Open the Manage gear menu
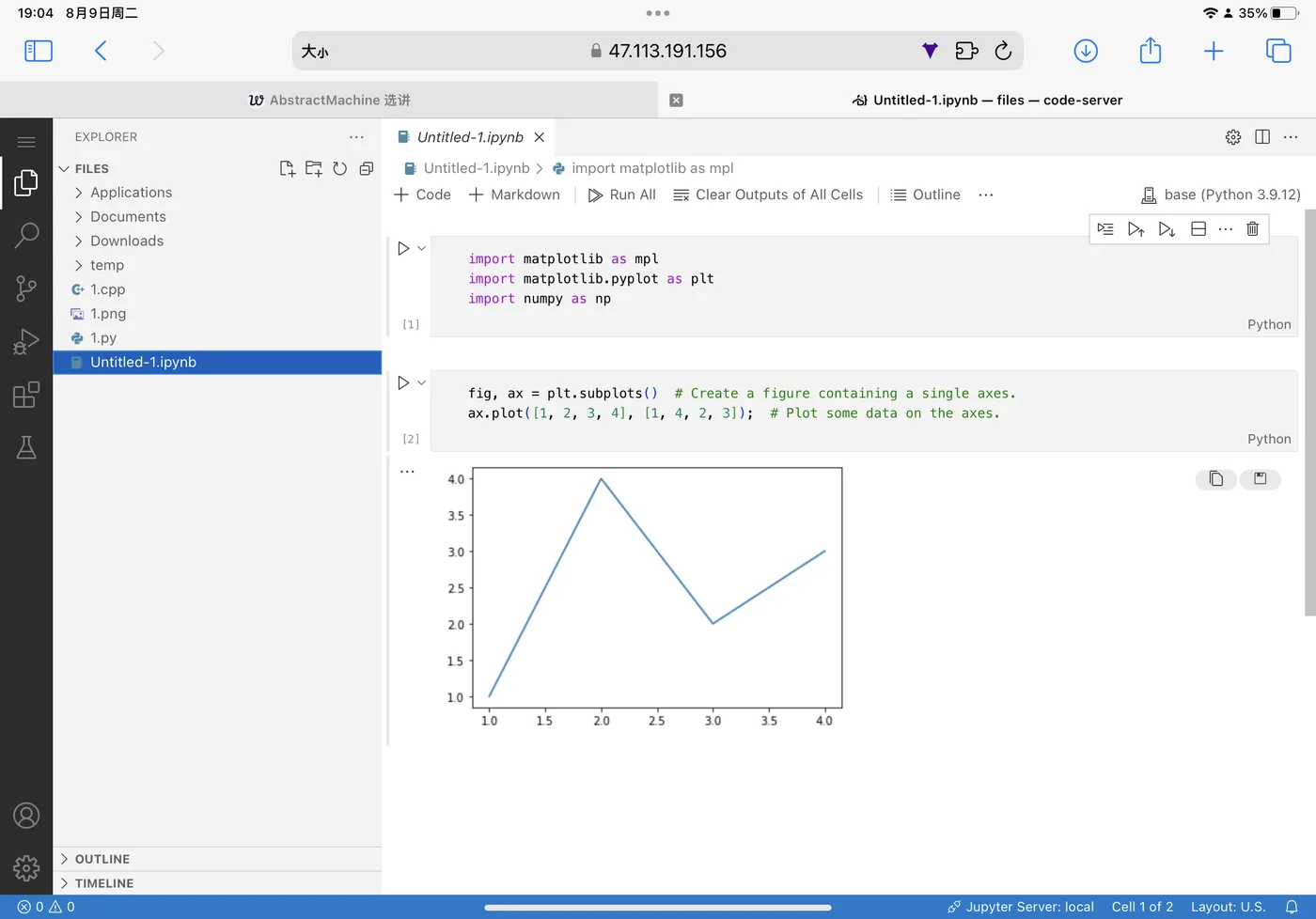 (26, 867)
